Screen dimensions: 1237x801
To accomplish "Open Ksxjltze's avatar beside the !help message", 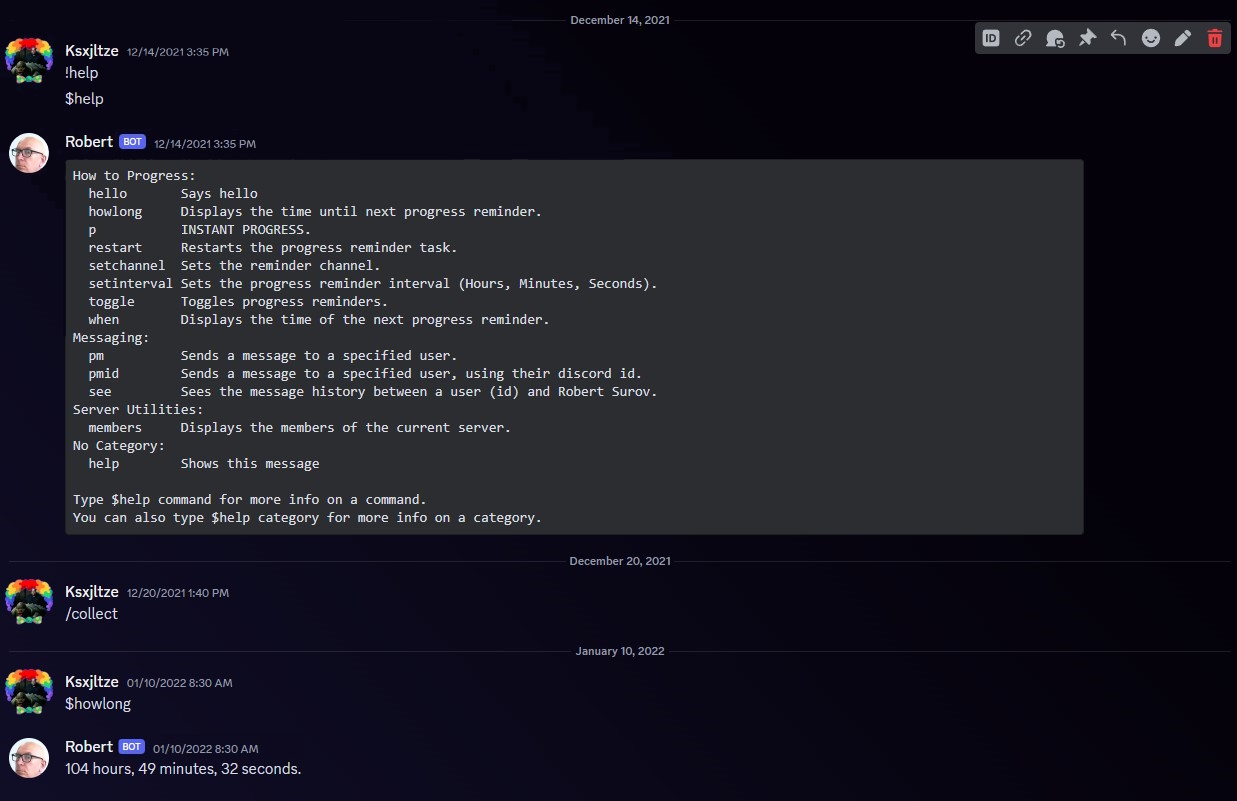I will click(x=29, y=60).
